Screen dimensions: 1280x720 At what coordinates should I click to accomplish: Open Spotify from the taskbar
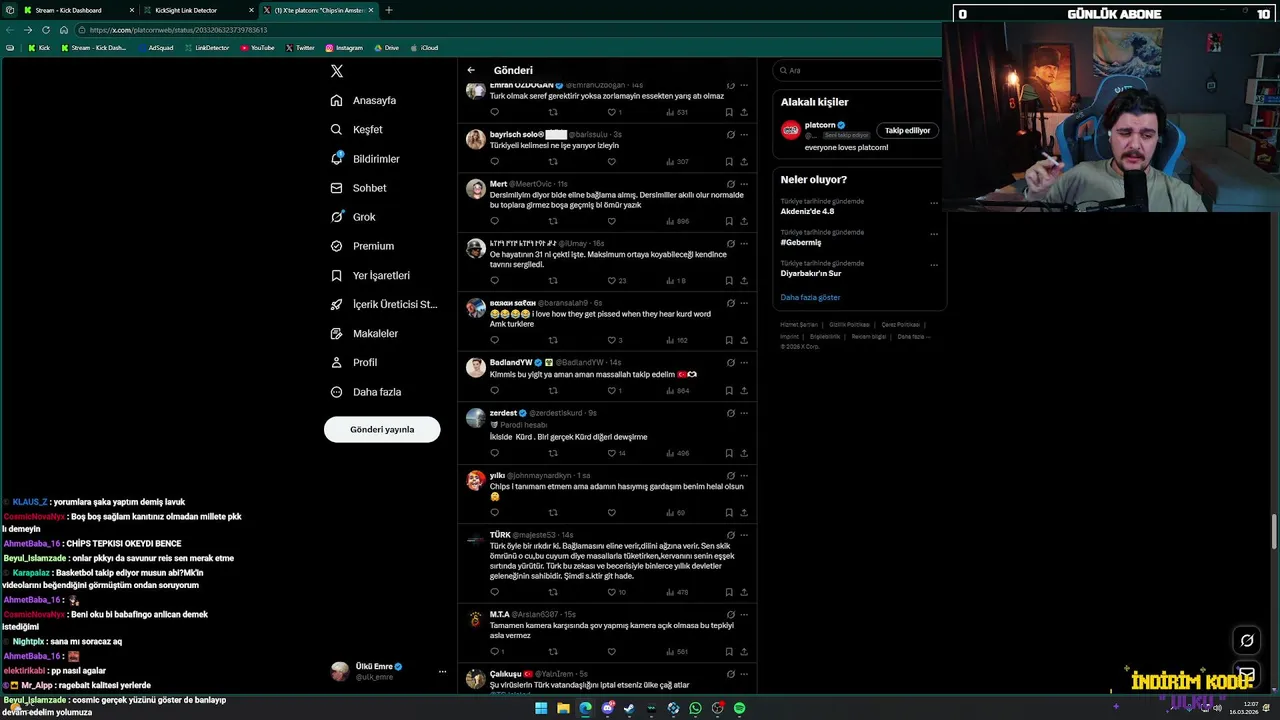[x=739, y=708]
